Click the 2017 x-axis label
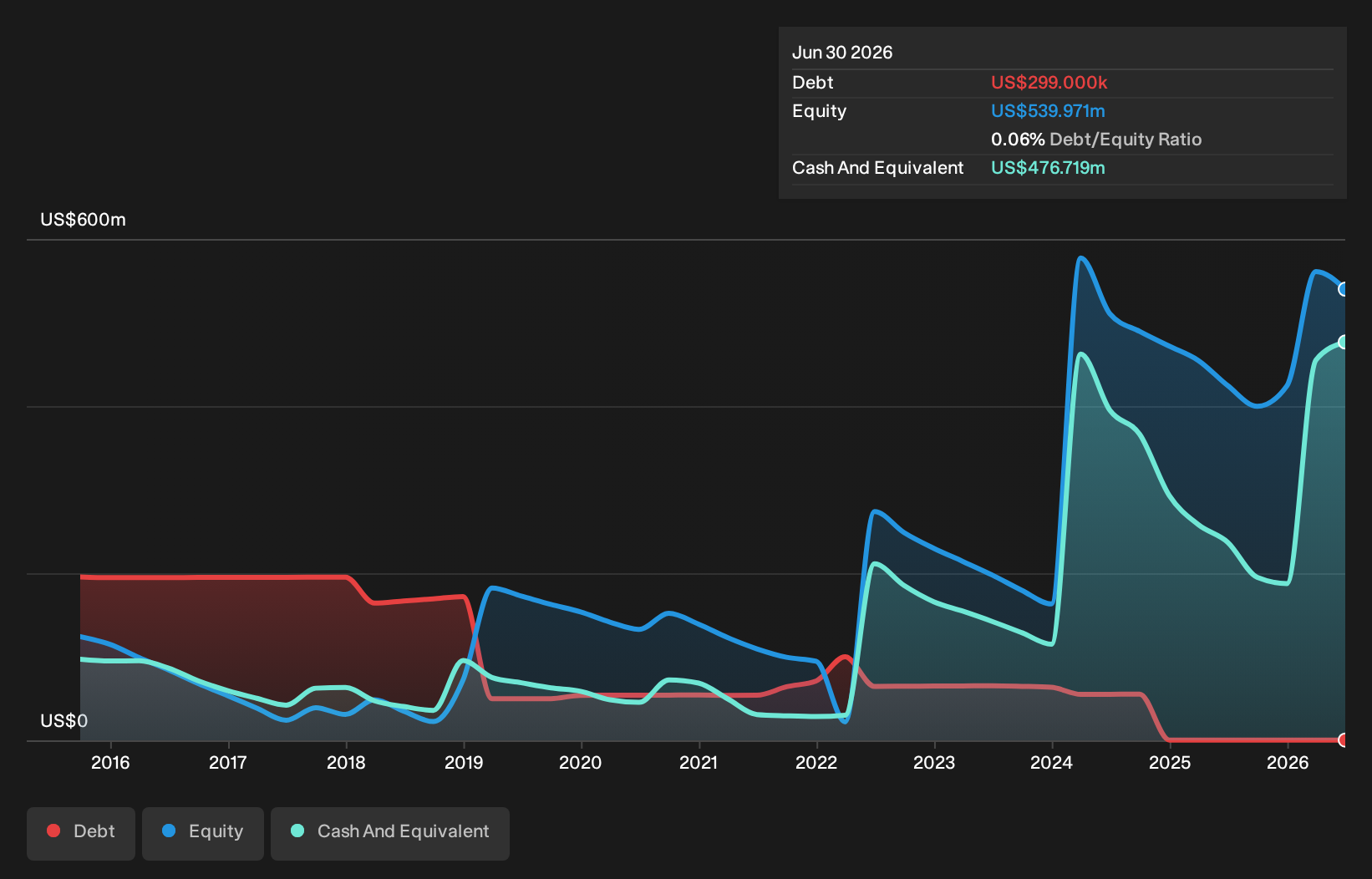The height and width of the screenshot is (879, 1372). 228,763
